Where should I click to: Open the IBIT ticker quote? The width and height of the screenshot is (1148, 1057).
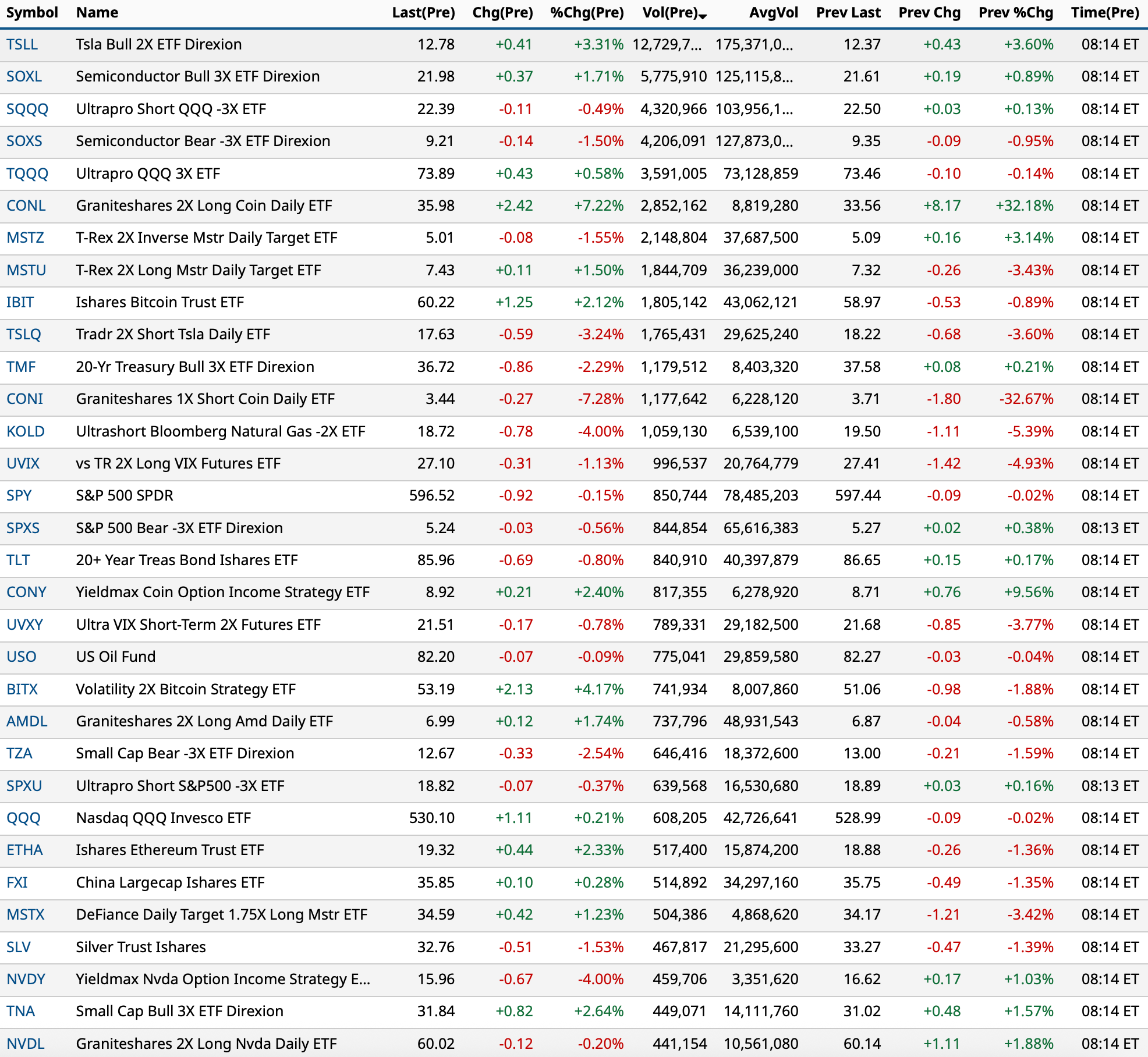(20, 302)
